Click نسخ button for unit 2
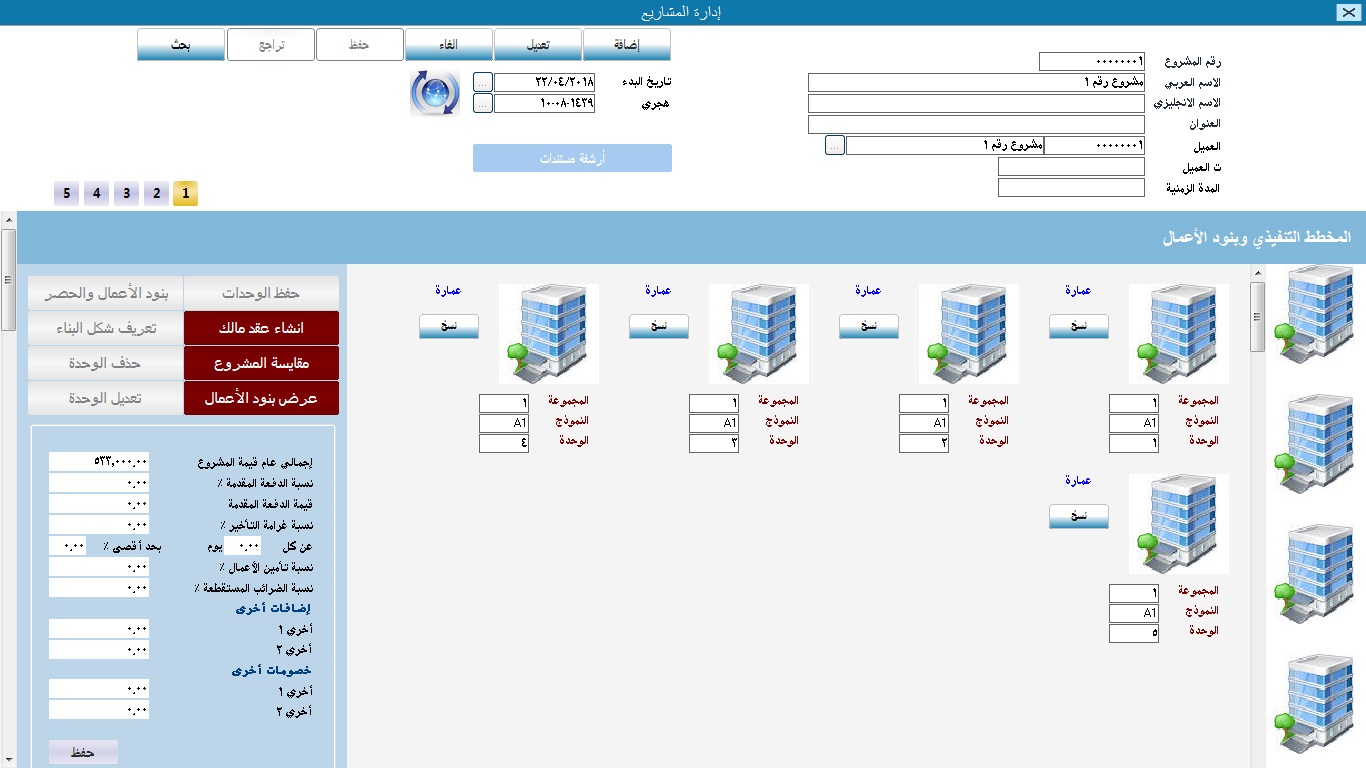This screenshot has width=1366, height=768. pyautogui.click(x=869, y=326)
